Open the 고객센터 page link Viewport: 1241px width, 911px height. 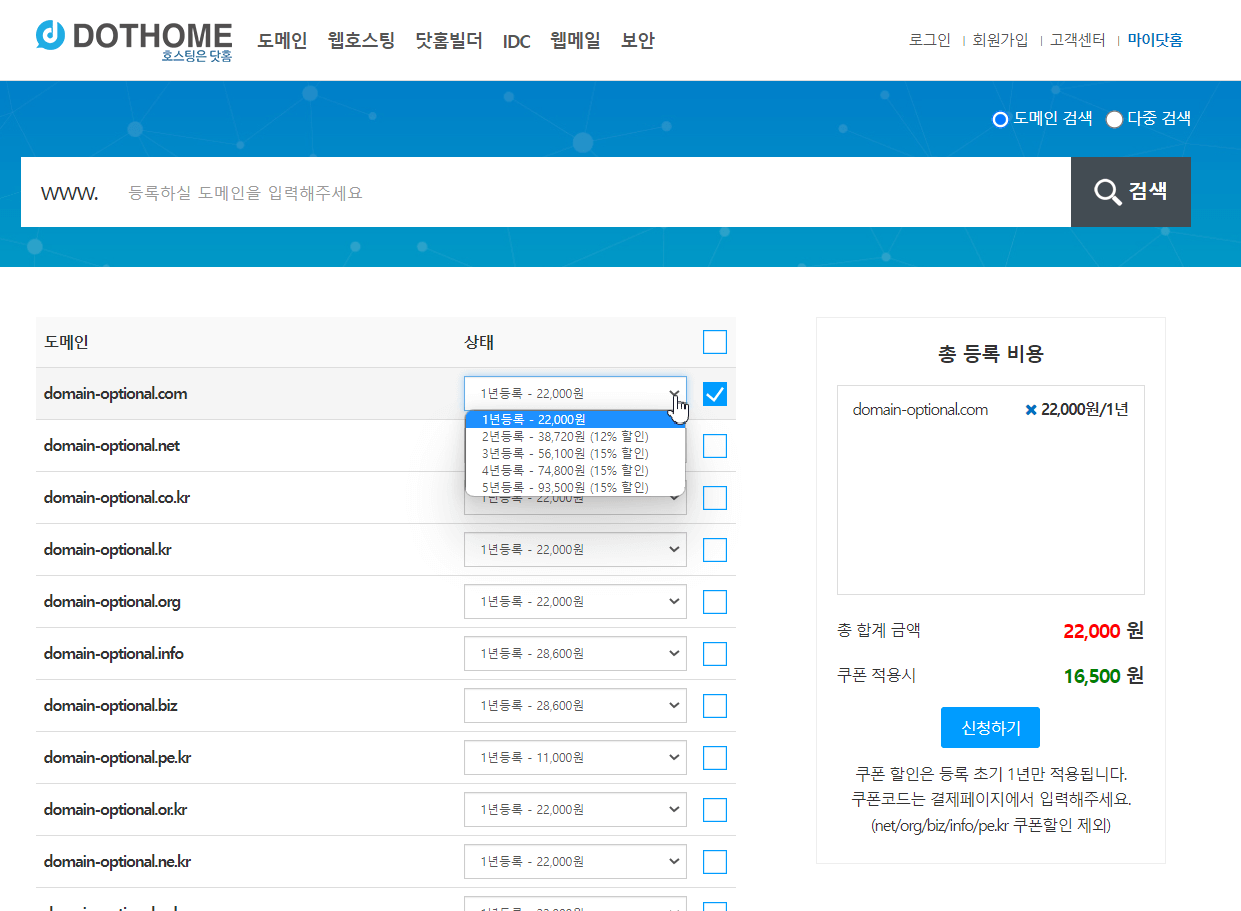(1078, 40)
